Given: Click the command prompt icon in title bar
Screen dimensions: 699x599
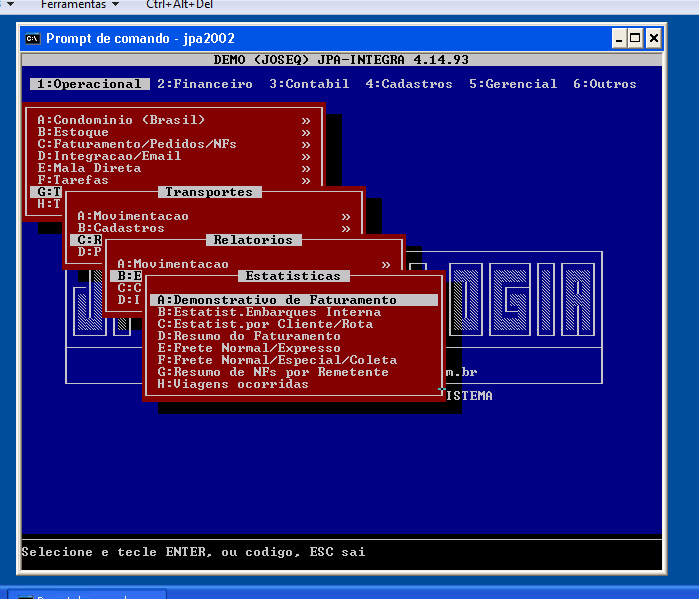Looking at the screenshot, I should pos(33,39).
